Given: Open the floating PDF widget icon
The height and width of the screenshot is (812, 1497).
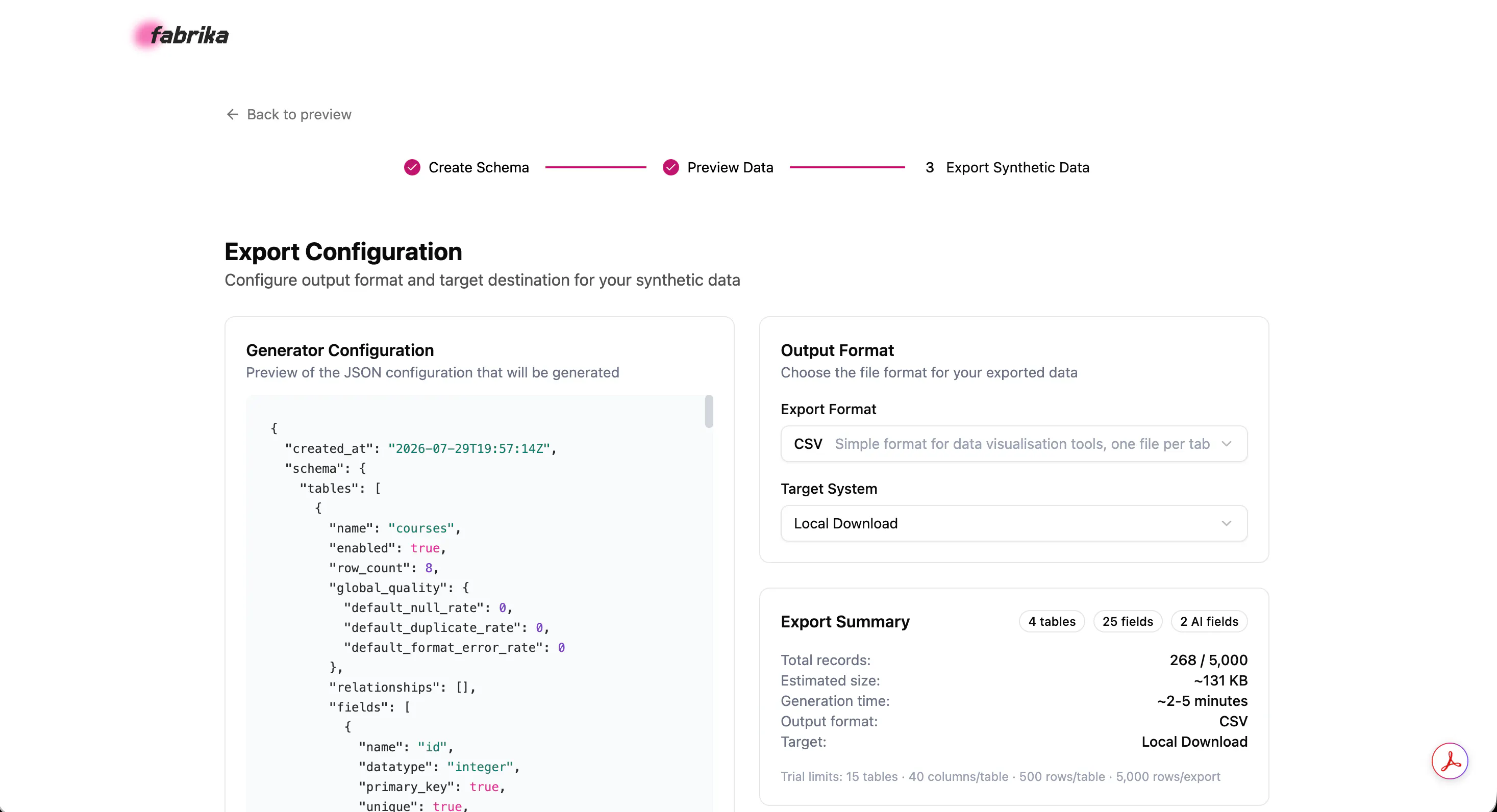Looking at the screenshot, I should [x=1450, y=761].
